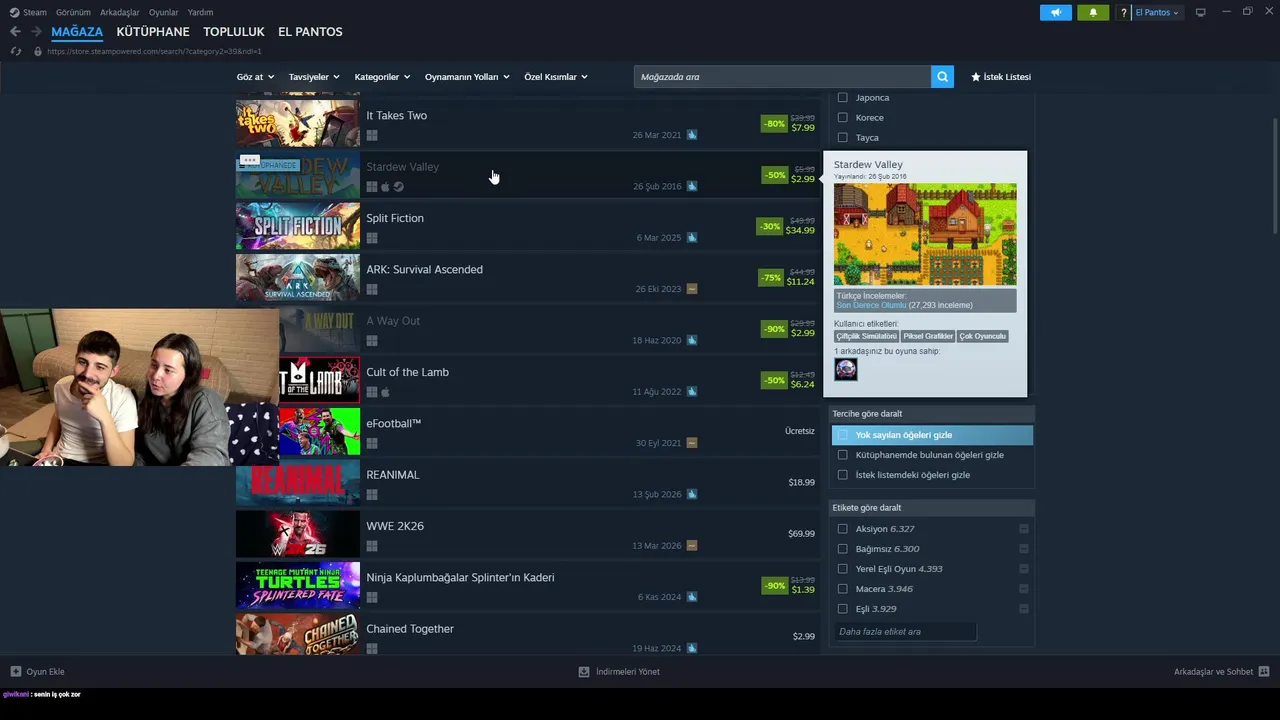The image size is (1280, 720).
Task: Switch to the KÜTÜPHANE tab
Action: tap(153, 32)
